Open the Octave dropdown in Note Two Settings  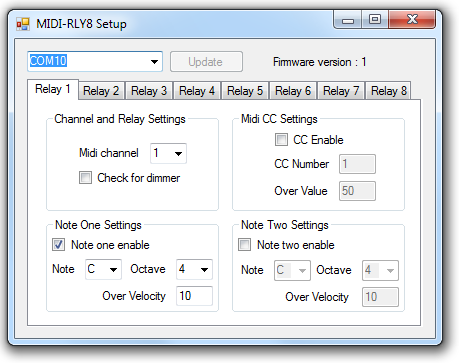click(x=380, y=270)
